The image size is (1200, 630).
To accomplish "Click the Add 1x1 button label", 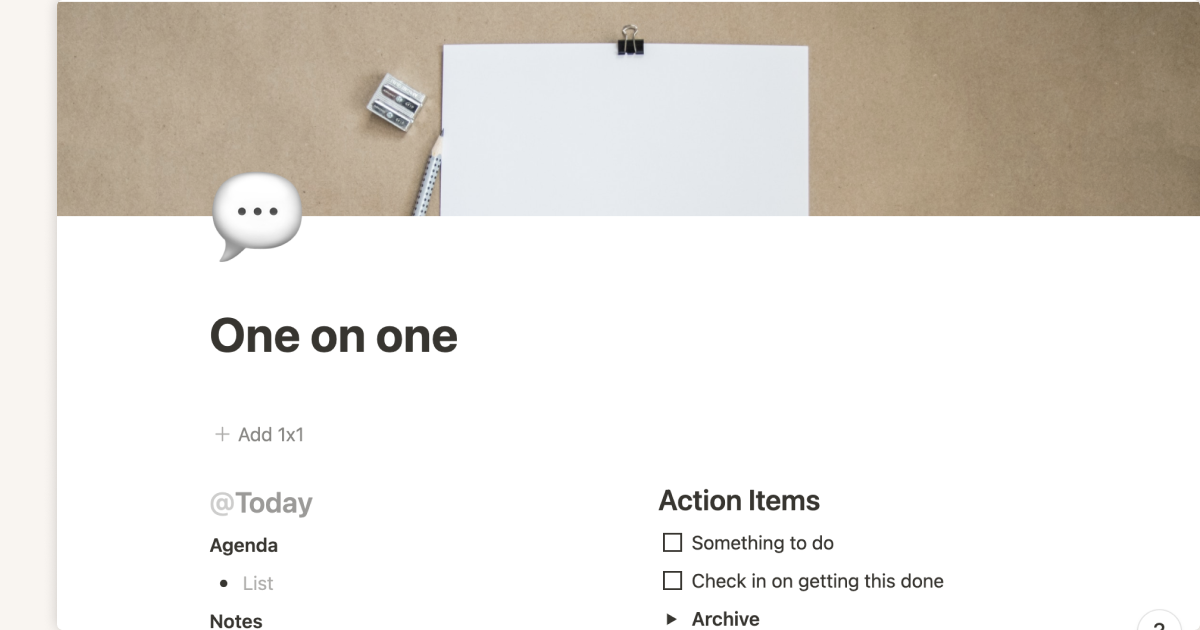I will pos(270,434).
